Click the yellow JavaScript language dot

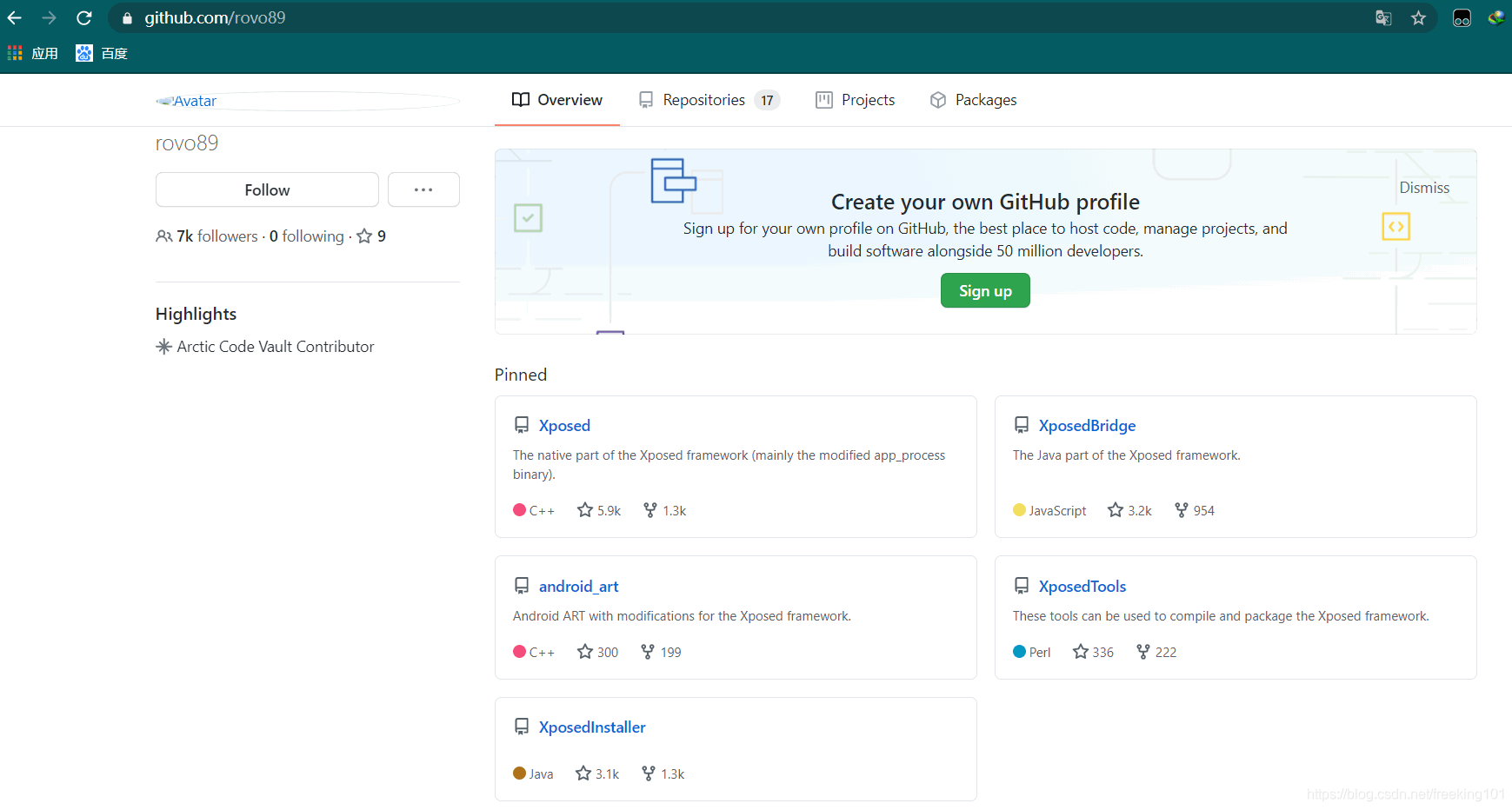coord(1019,510)
